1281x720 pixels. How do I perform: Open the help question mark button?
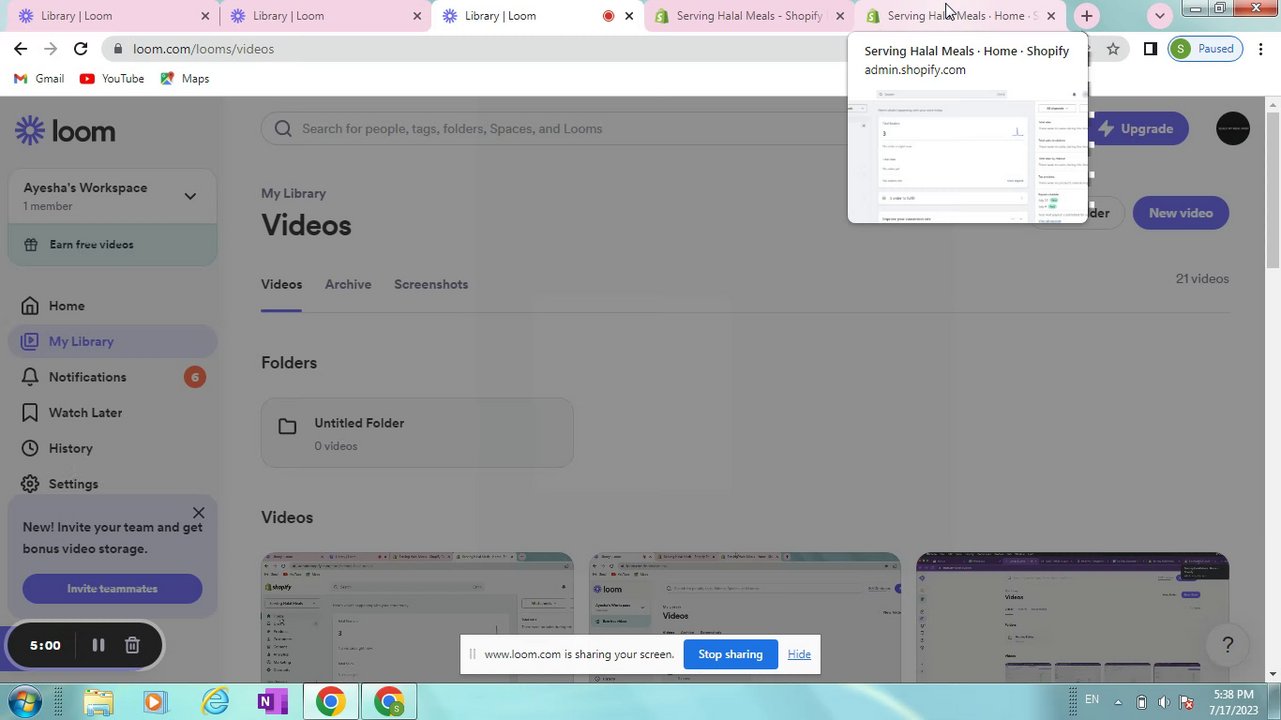[x=1228, y=645]
